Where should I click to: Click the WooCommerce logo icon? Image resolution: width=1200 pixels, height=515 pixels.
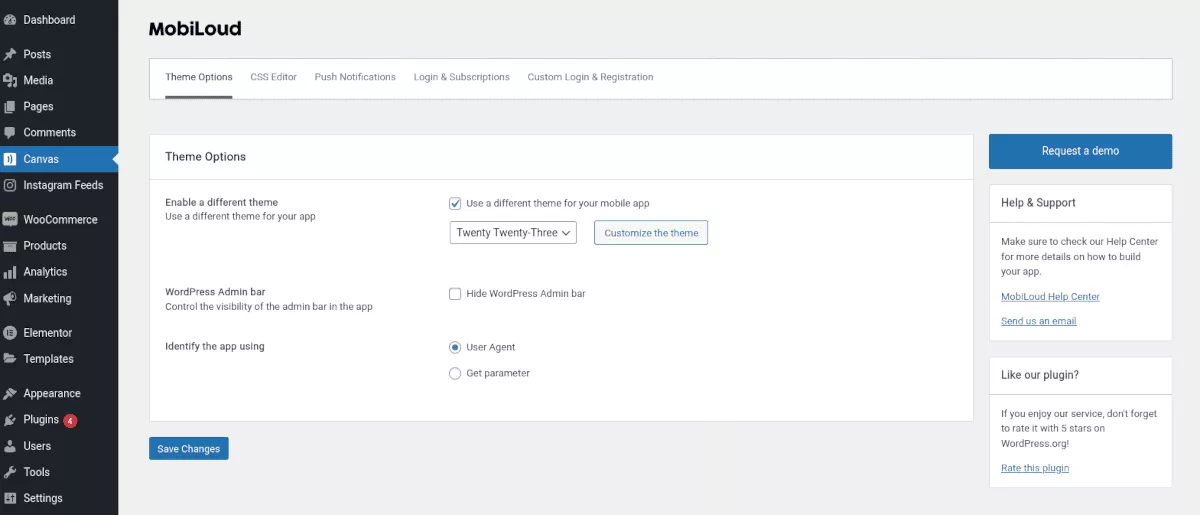pos(10,219)
